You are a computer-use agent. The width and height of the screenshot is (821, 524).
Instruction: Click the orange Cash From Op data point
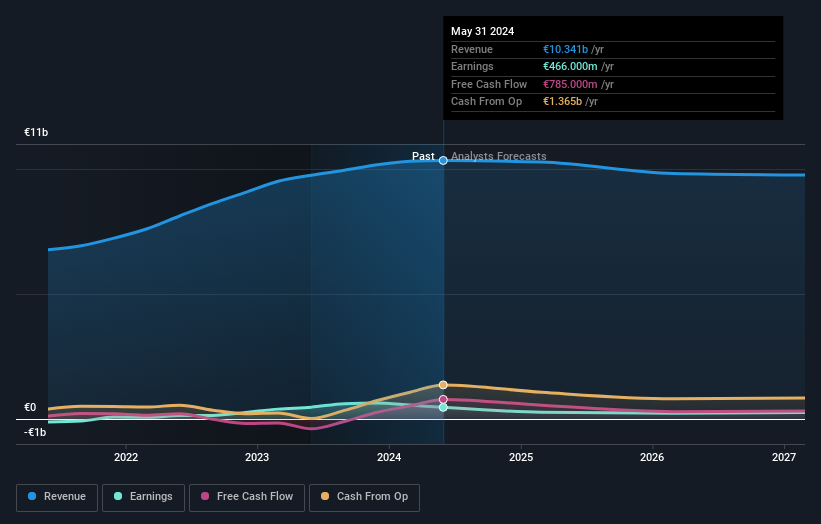pos(443,385)
